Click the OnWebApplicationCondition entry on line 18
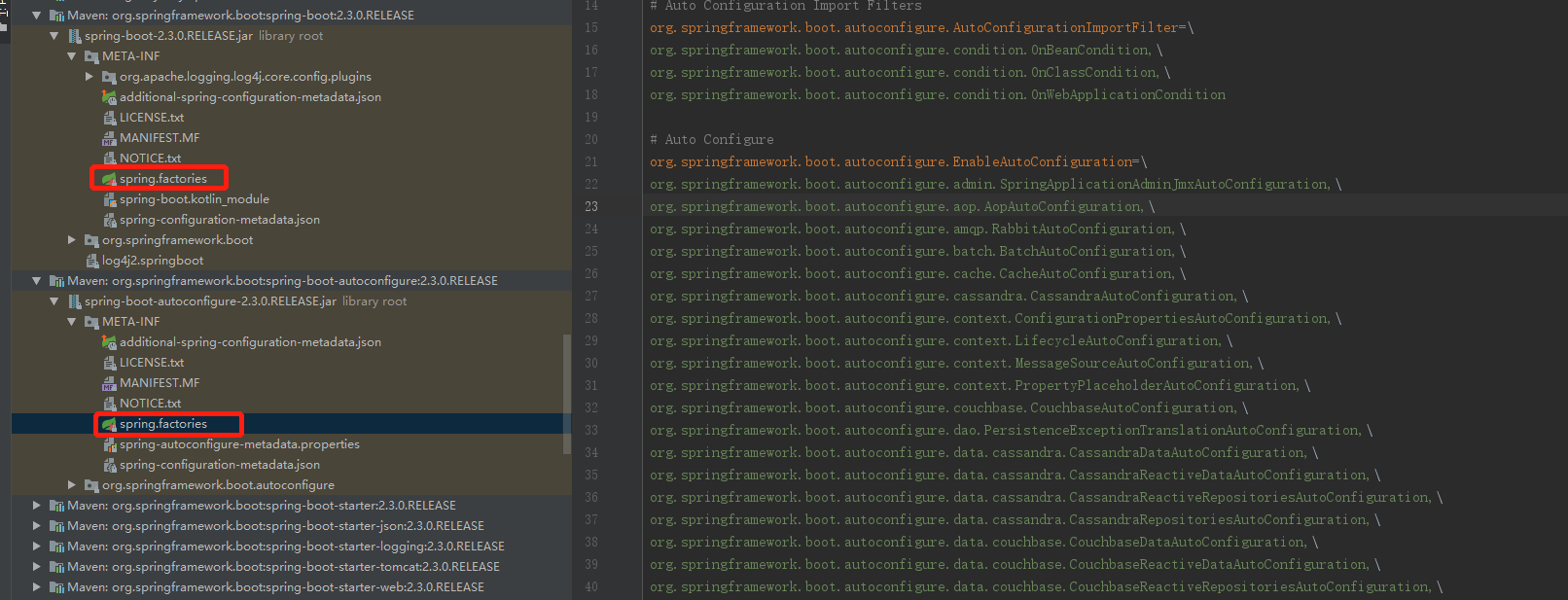The height and width of the screenshot is (600, 1568). [x=938, y=94]
